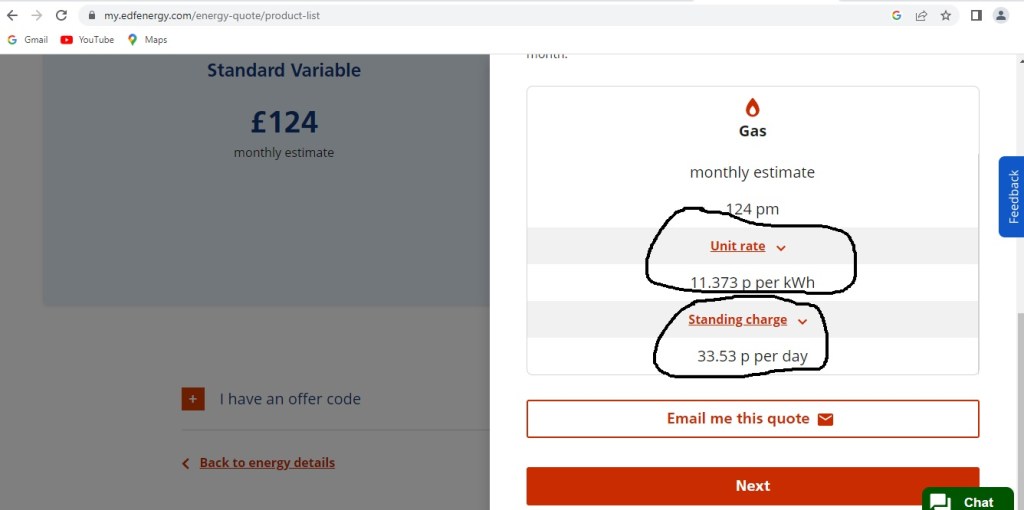Viewport: 1024px width, 510px height.
Task: Reload the current page
Action: [x=61, y=16]
